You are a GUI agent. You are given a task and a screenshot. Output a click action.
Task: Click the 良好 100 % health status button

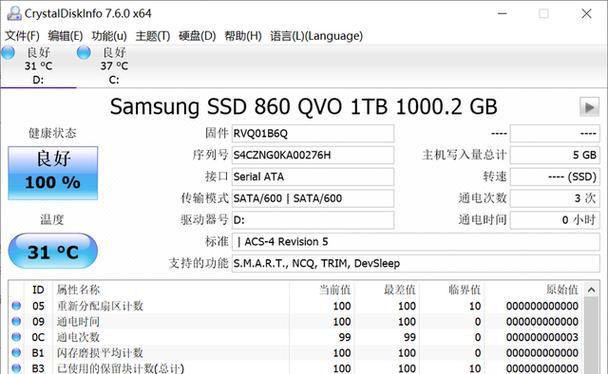53,173
